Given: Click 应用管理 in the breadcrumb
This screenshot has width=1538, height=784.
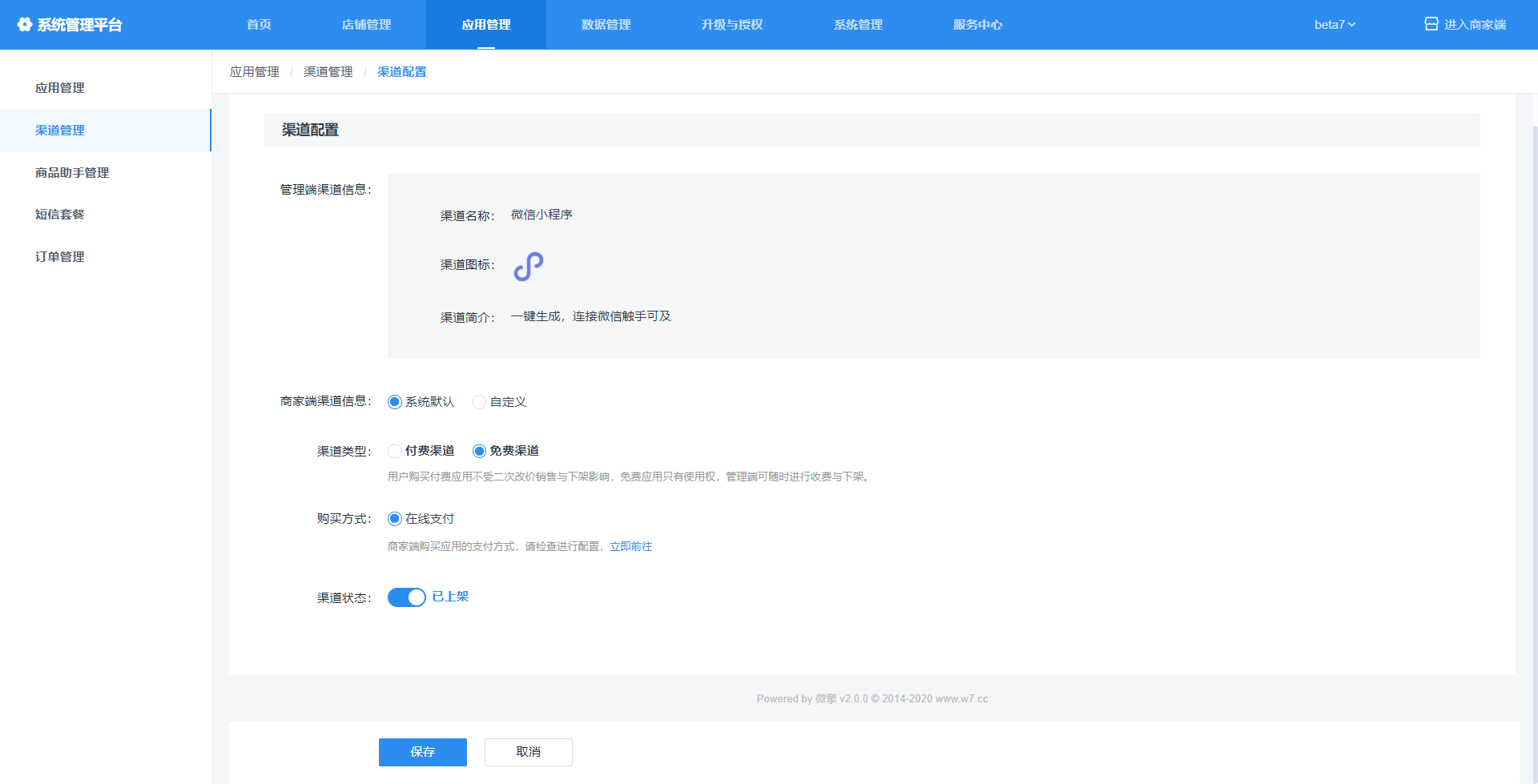Looking at the screenshot, I should tap(255, 72).
